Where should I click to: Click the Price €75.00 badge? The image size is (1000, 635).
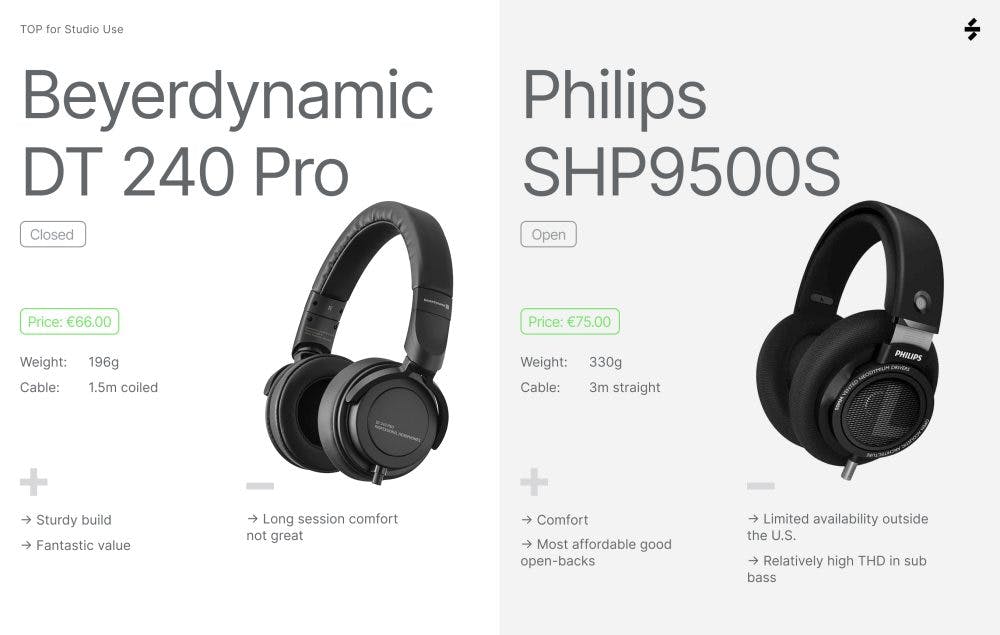pos(570,321)
